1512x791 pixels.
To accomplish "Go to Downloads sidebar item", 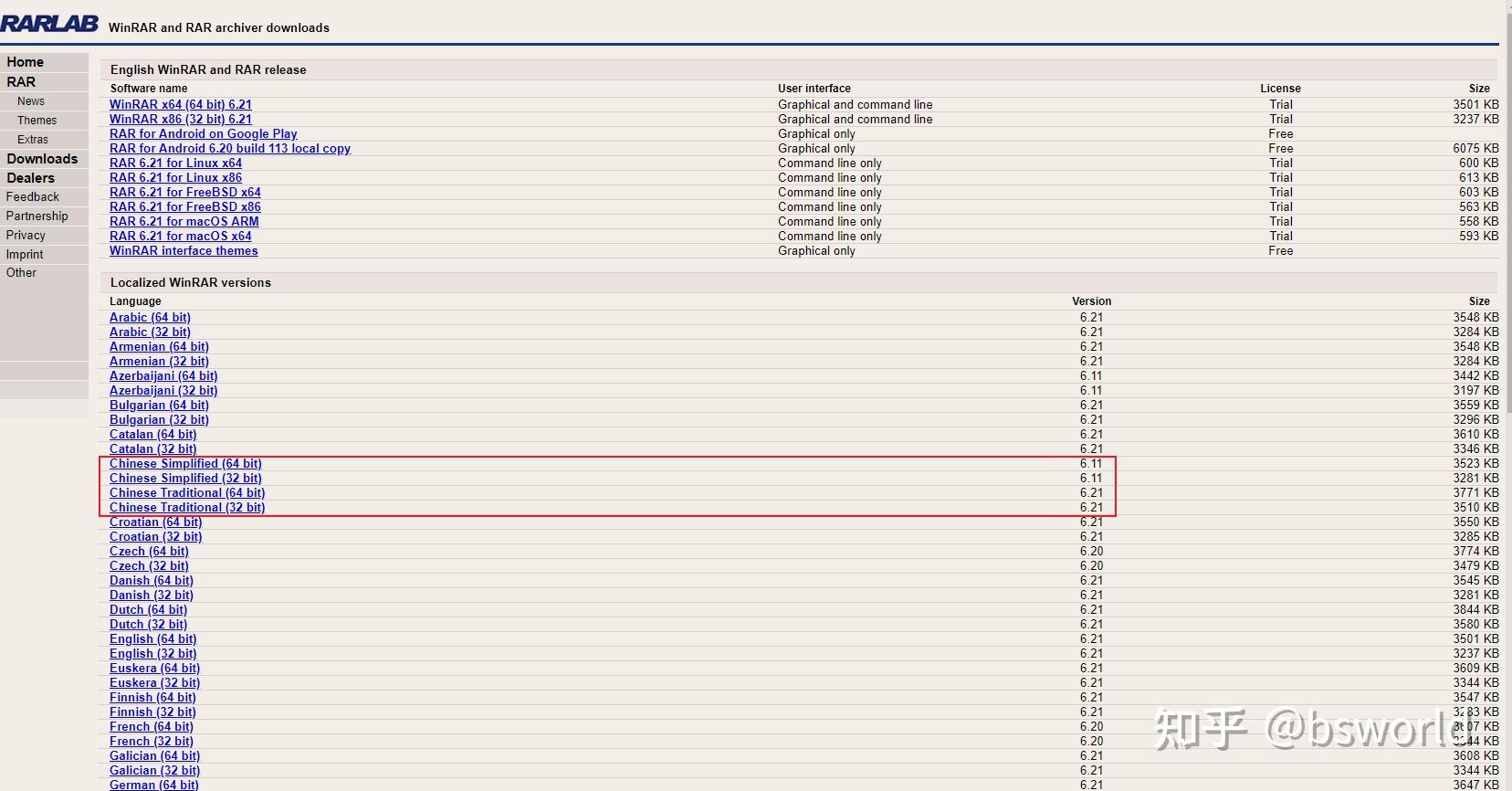I will click(42, 159).
